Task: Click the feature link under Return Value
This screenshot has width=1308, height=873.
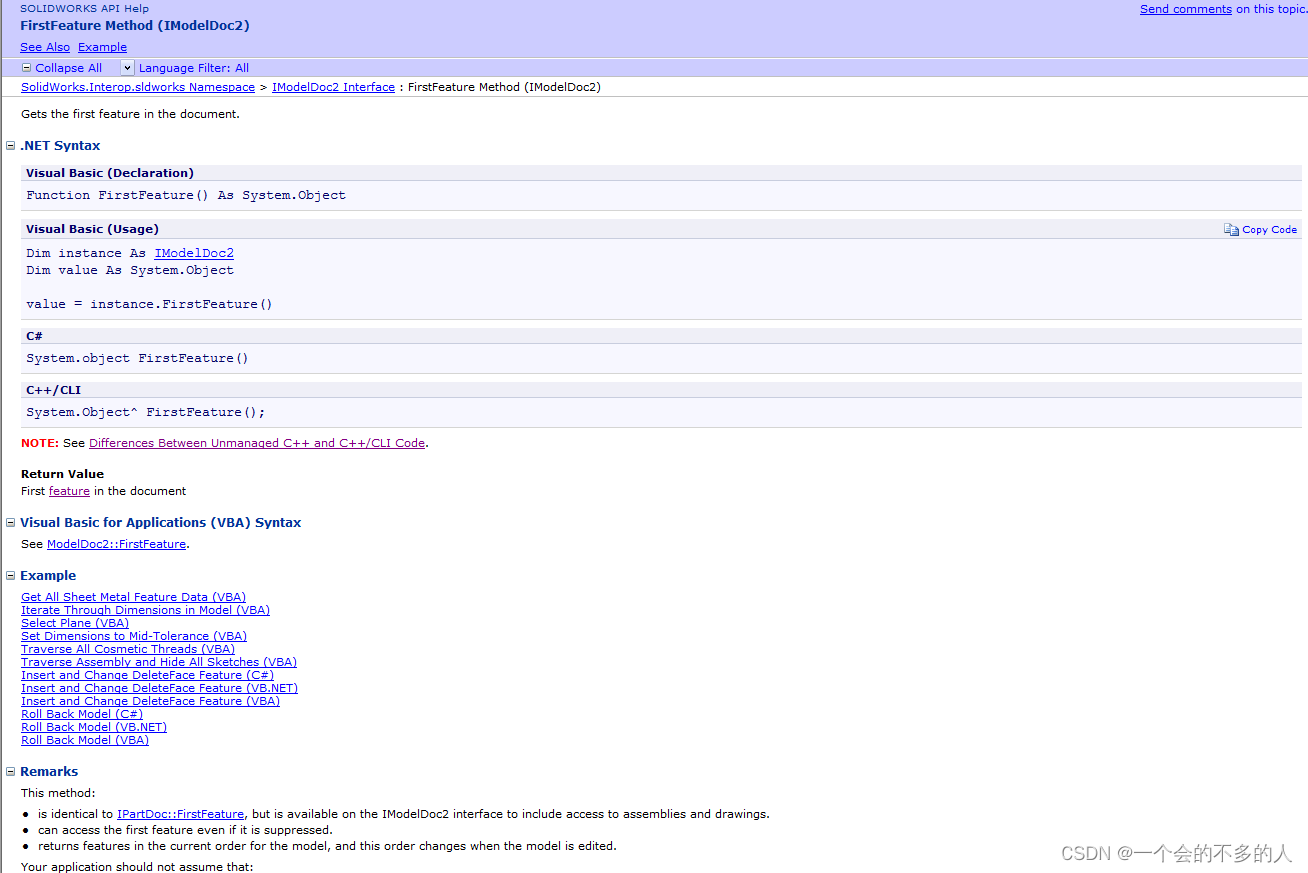Action: (69, 491)
